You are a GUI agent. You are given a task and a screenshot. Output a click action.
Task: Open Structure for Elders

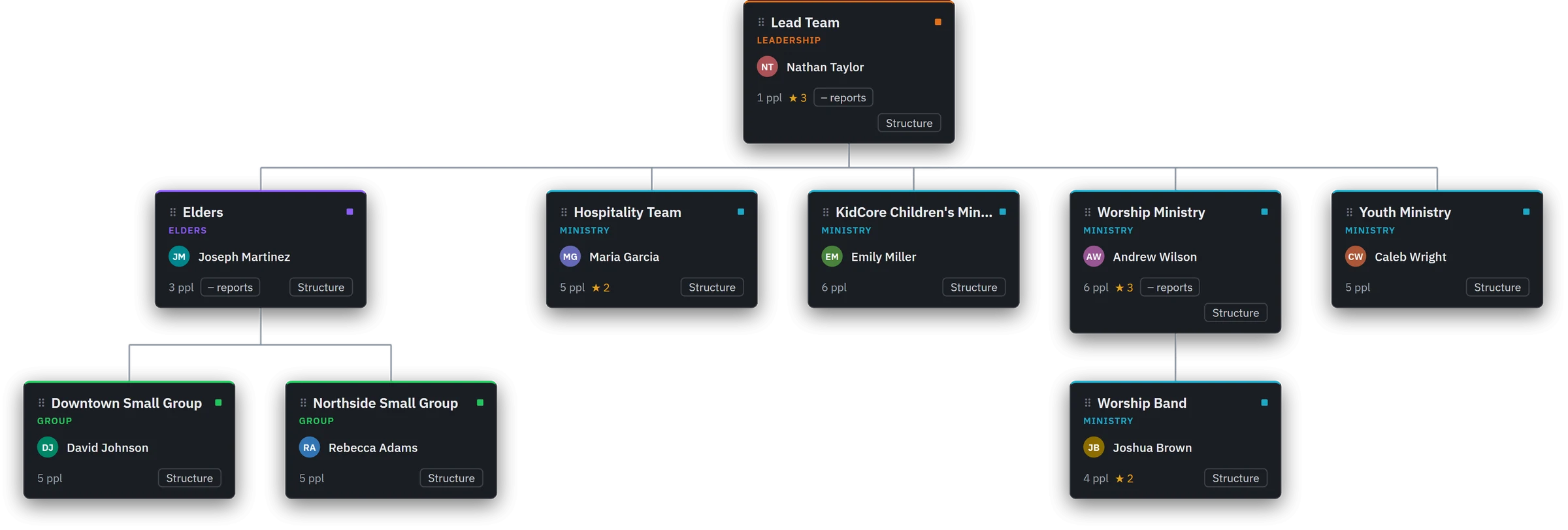click(x=321, y=288)
